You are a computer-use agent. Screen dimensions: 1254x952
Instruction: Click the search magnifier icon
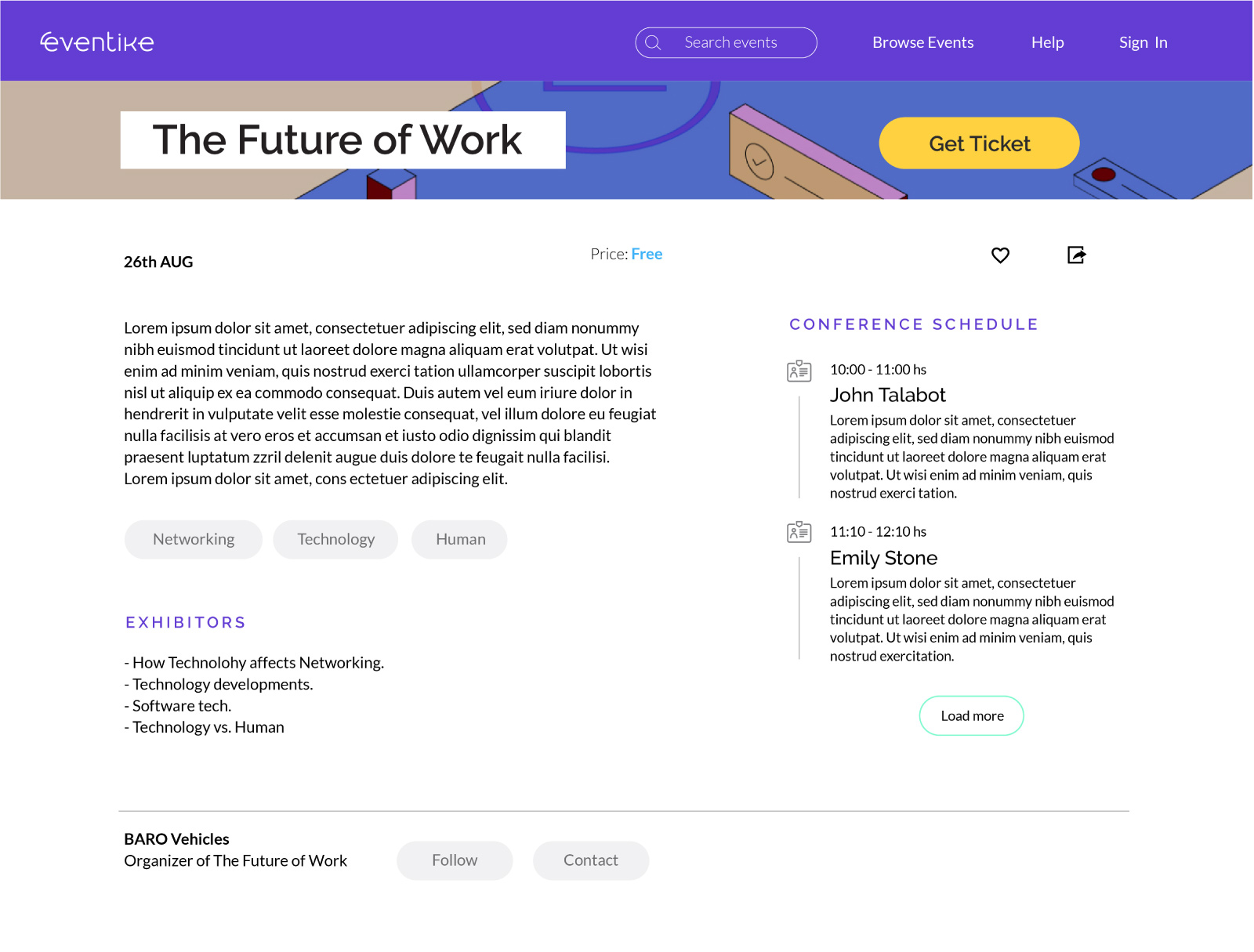[653, 42]
